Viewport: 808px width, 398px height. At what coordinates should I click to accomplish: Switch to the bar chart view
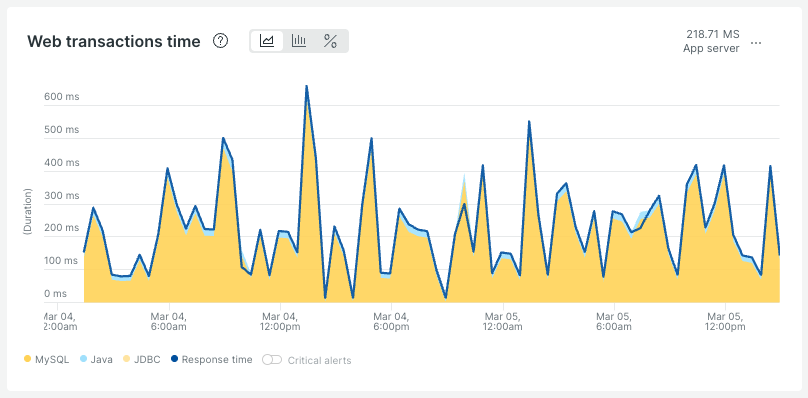tap(299, 41)
